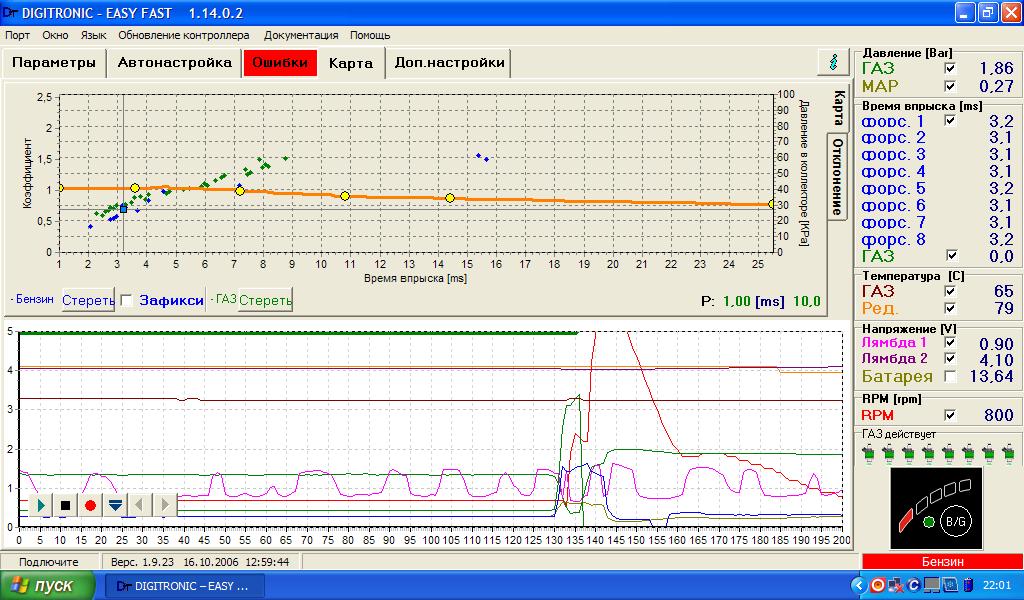Click the green ГАЗ Стереть button
The height and width of the screenshot is (600, 1024).
(265, 300)
